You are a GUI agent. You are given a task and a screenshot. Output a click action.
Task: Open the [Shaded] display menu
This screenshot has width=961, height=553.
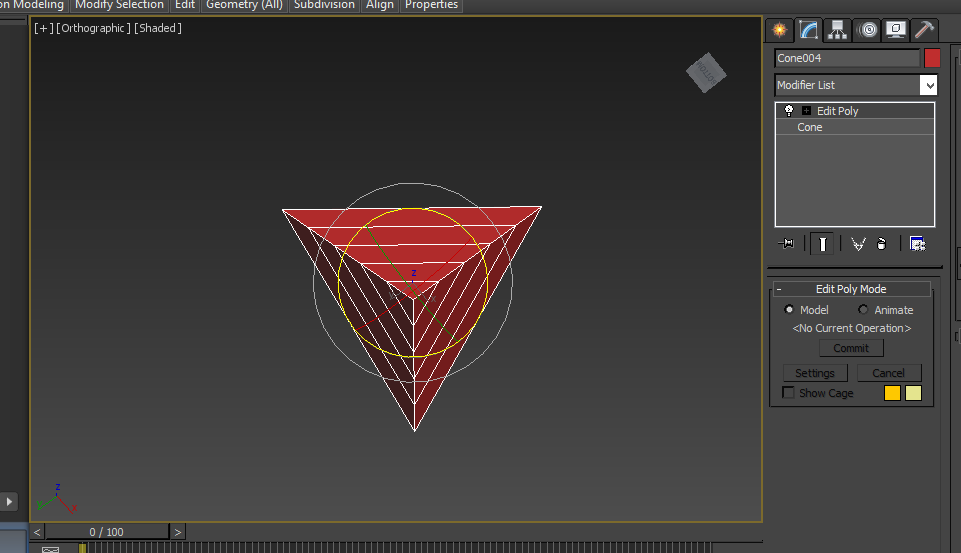[158, 28]
